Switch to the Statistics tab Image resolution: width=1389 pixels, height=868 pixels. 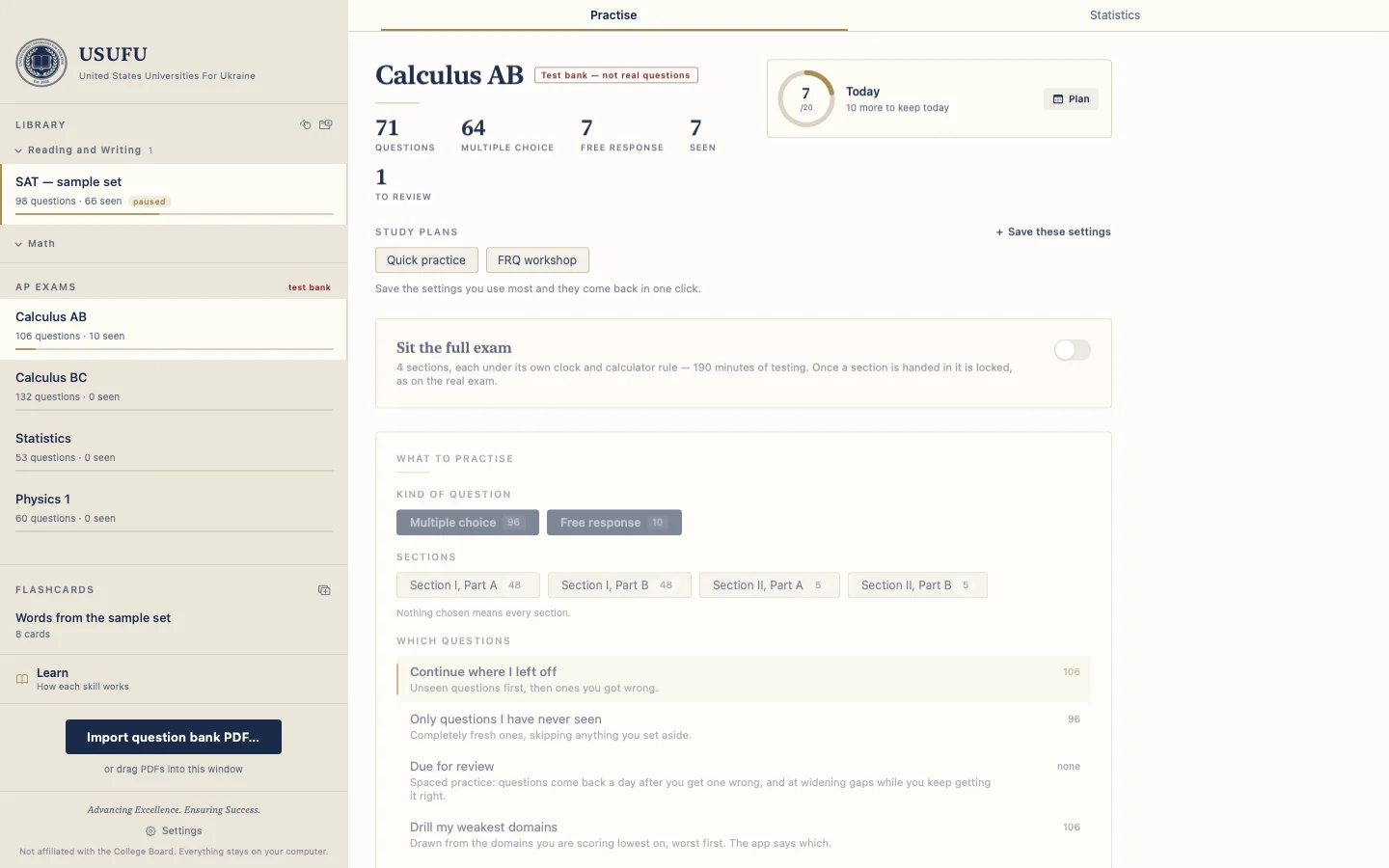click(x=1115, y=15)
